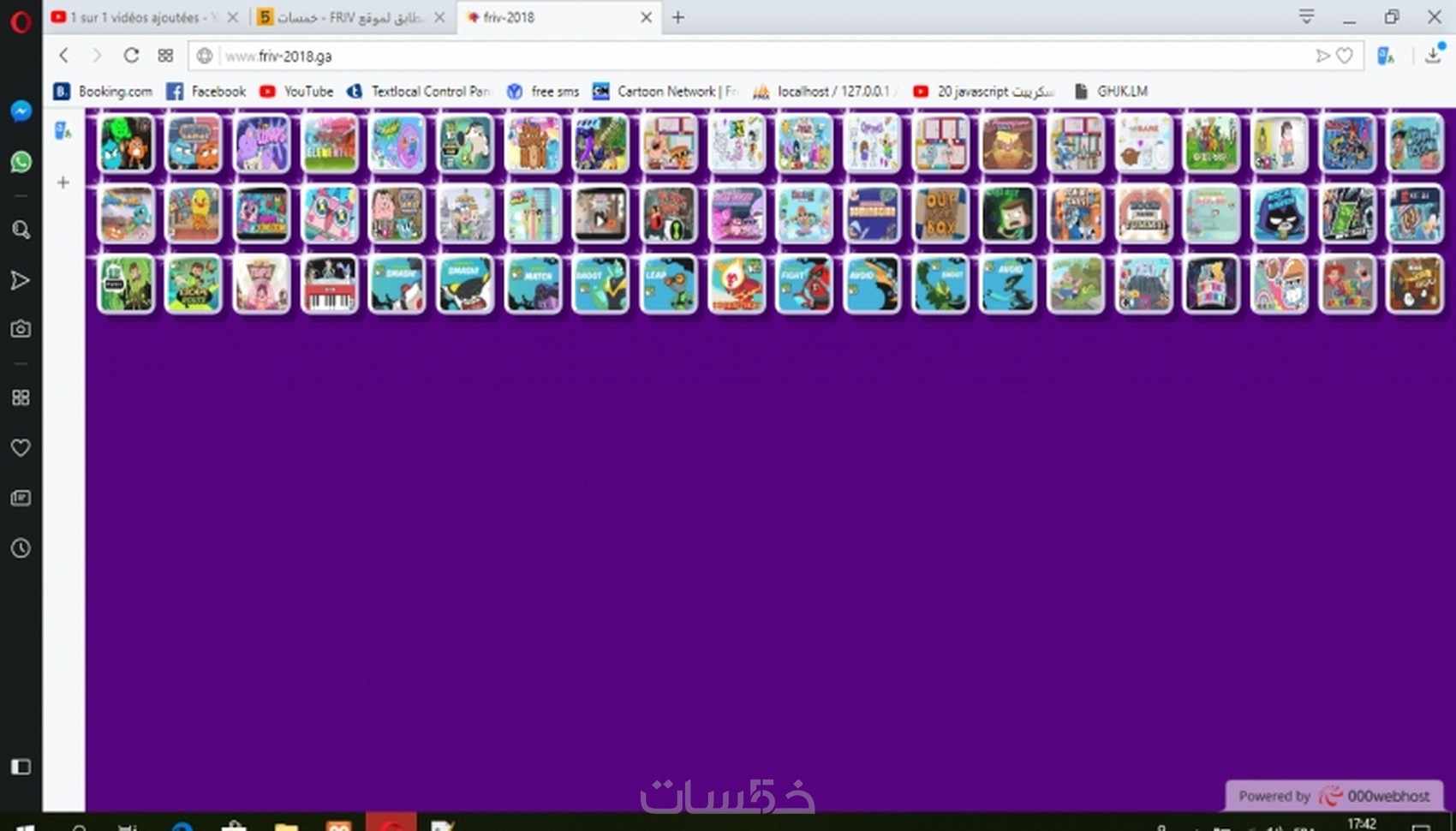Open the green-faced screaming boy game thumbnail
1456x831 pixels.
(x=1008, y=214)
